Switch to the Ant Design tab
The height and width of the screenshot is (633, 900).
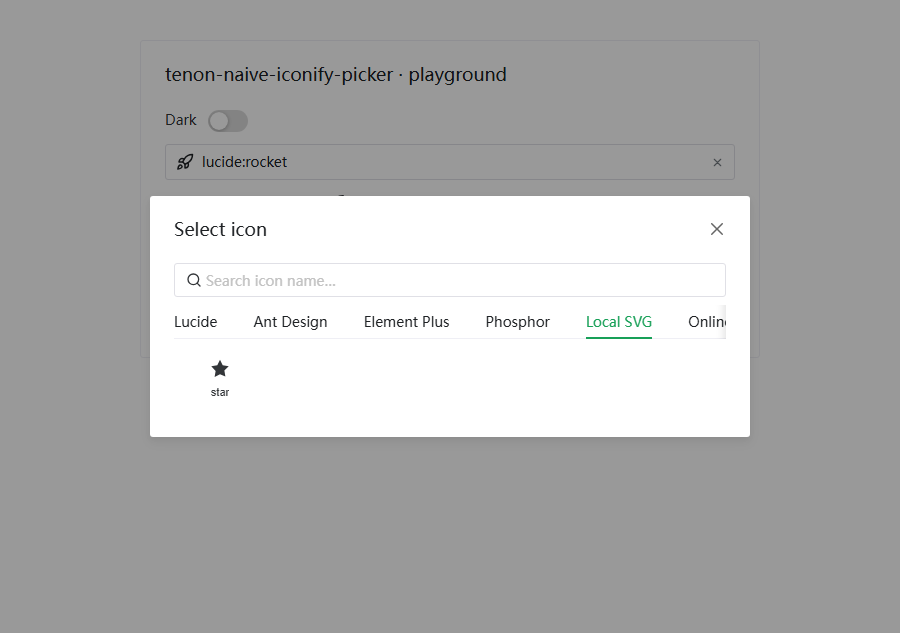pyautogui.click(x=290, y=322)
